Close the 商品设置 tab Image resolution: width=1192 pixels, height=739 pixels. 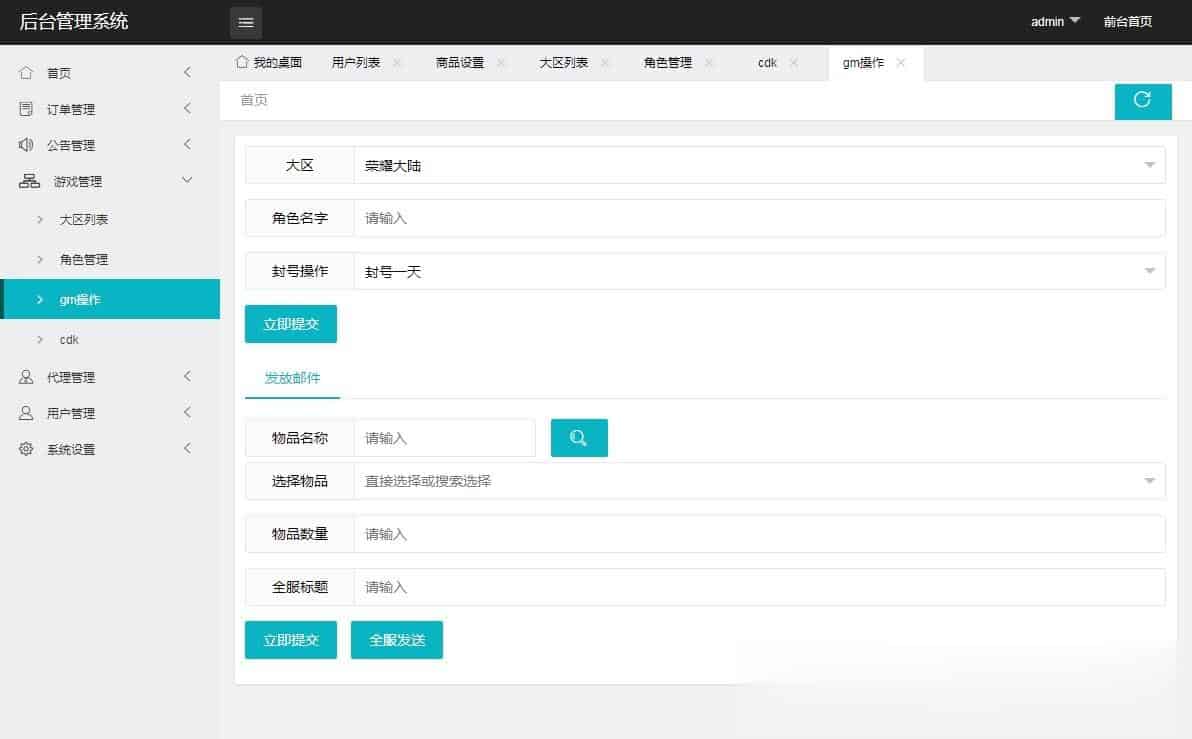[x=501, y=62]
